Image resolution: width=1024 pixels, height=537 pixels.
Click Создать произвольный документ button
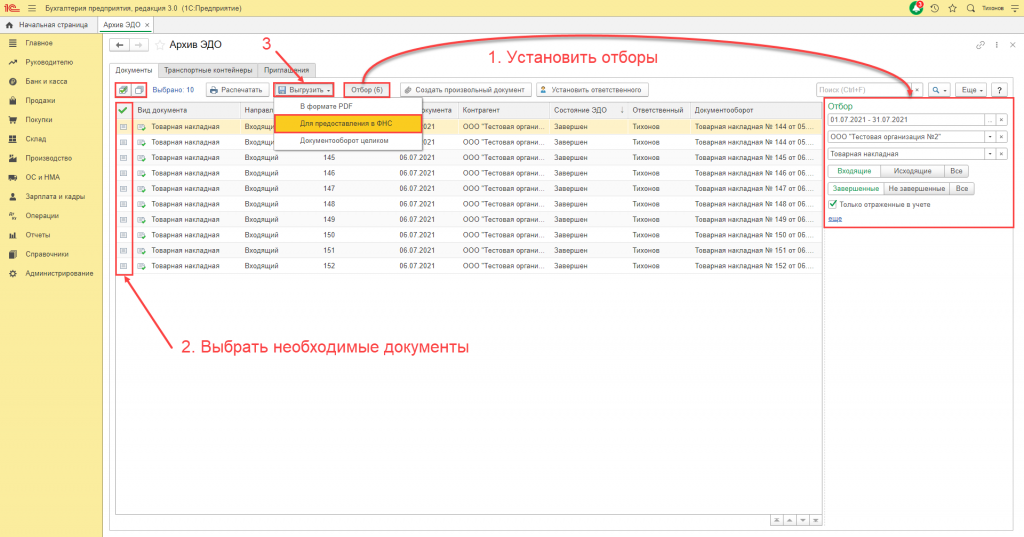point(465,90)
